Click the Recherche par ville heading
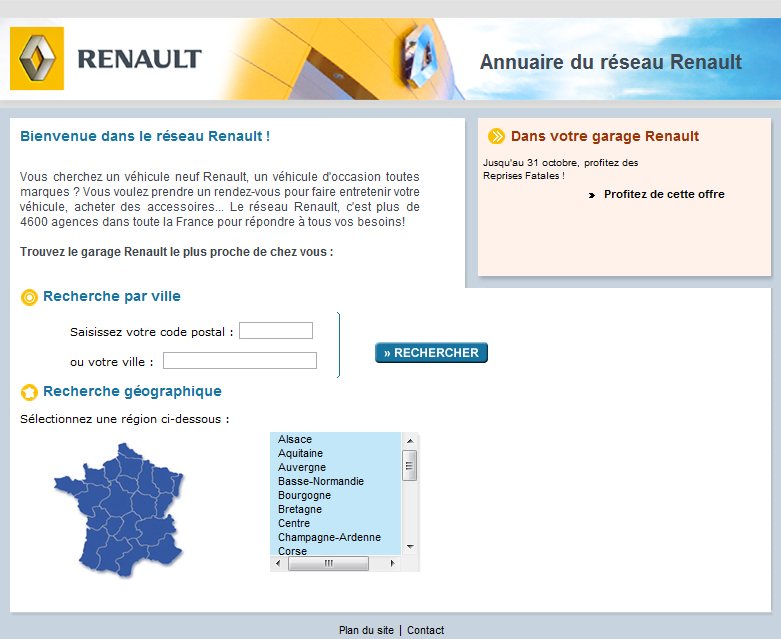Image resolution: width=781 pixels, height=639 pixels. click(x=112, y=296)
